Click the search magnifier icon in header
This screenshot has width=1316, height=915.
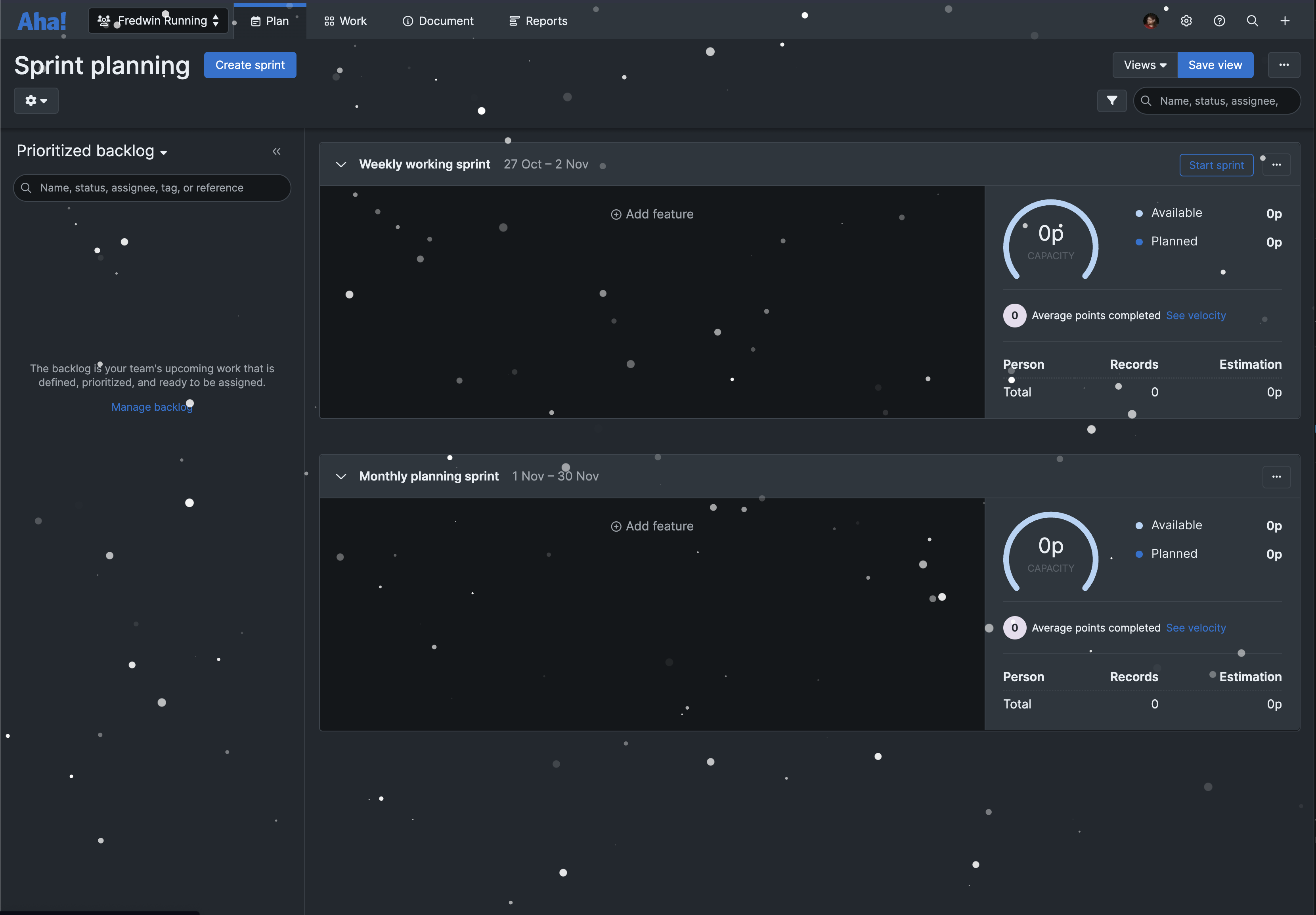1252,21
